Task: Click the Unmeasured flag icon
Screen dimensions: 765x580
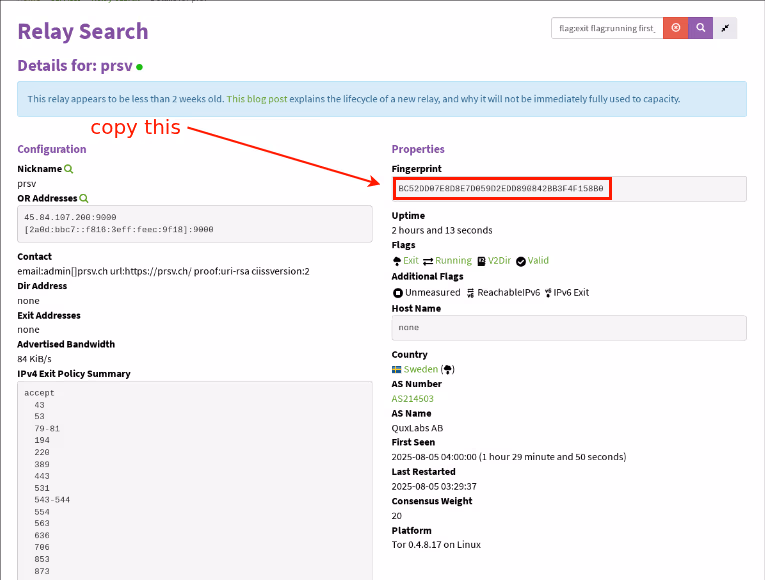Action: tap(397, 293)
